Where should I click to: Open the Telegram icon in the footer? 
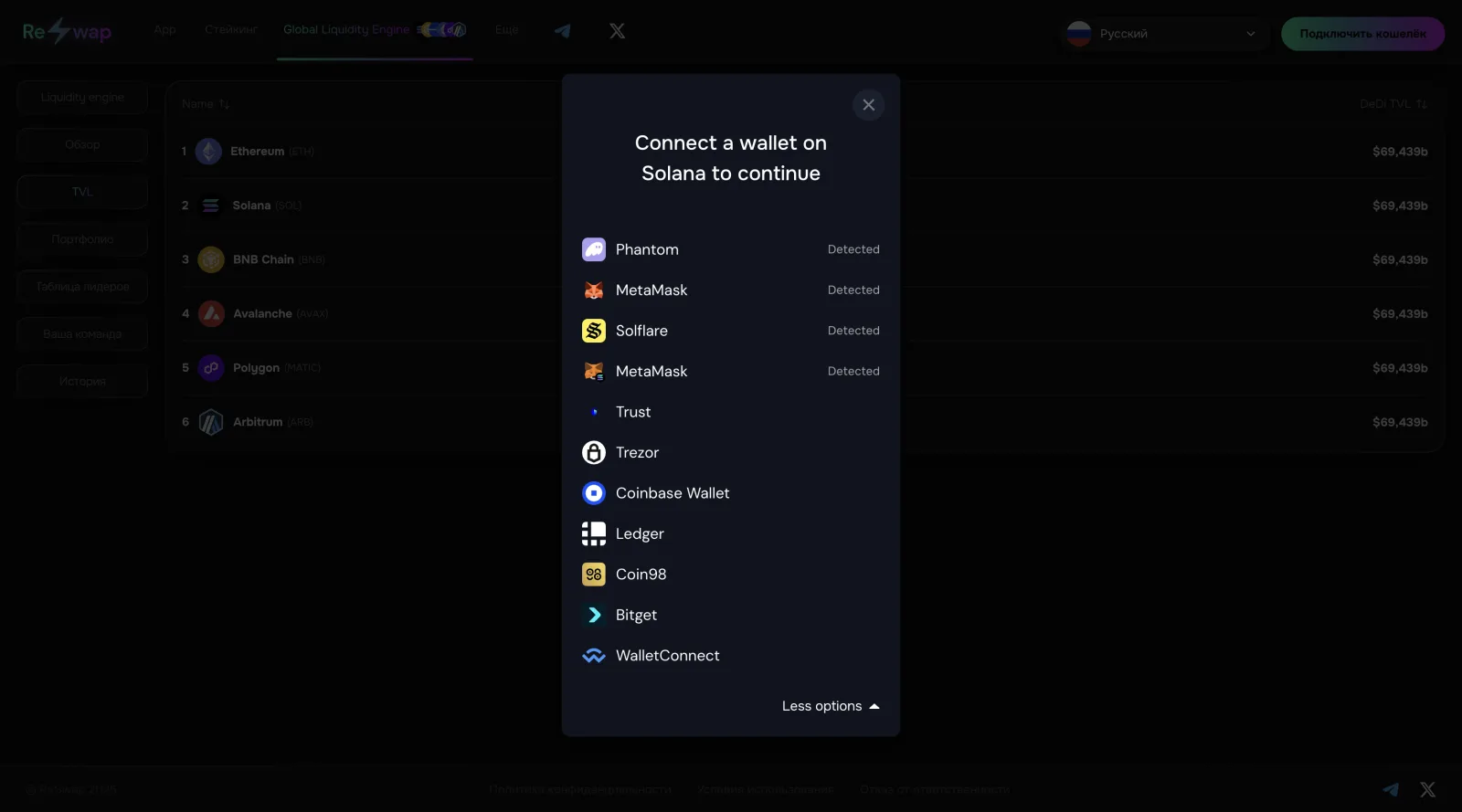click(x=1391, y=789)
